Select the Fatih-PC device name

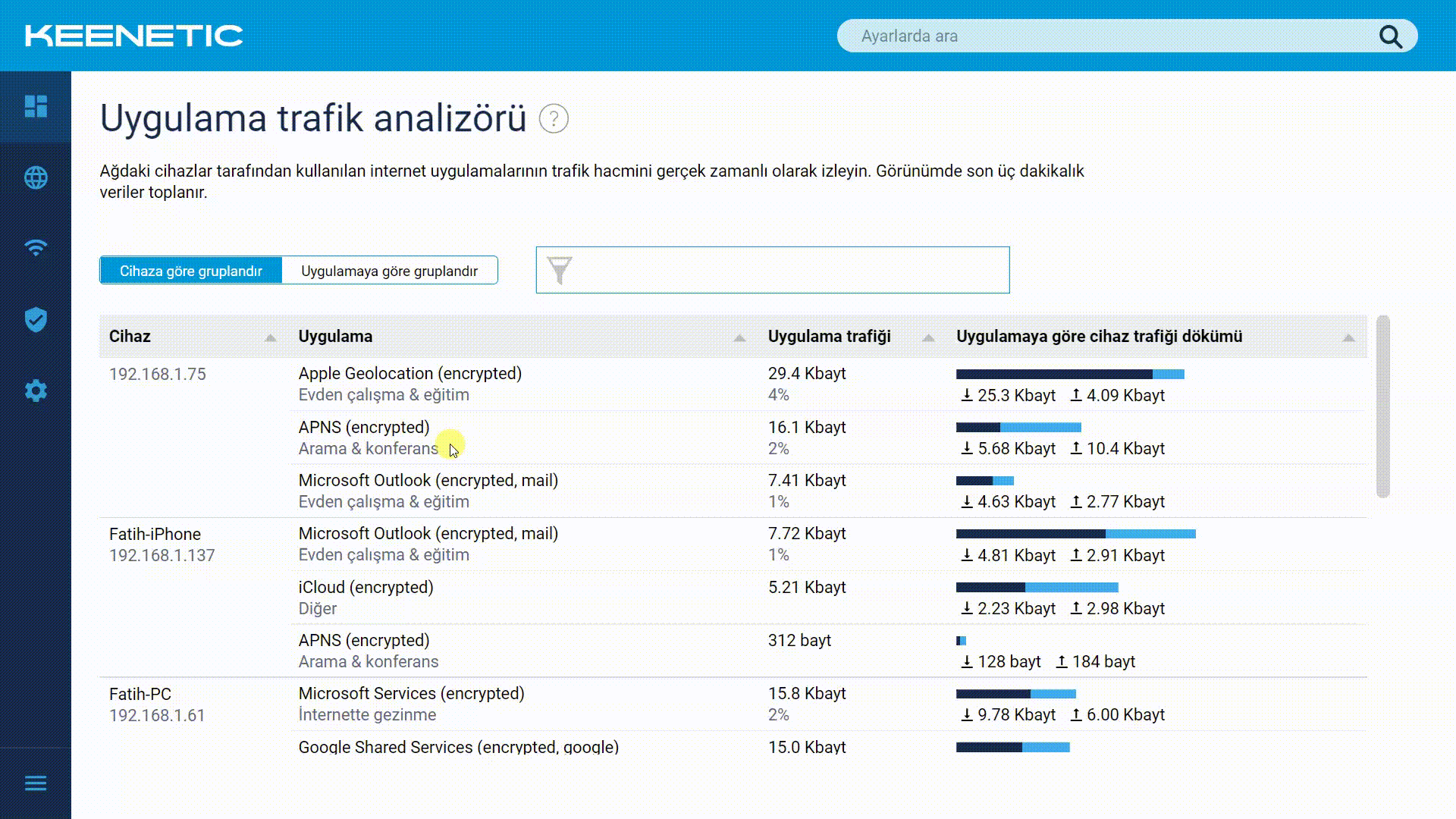140,695
